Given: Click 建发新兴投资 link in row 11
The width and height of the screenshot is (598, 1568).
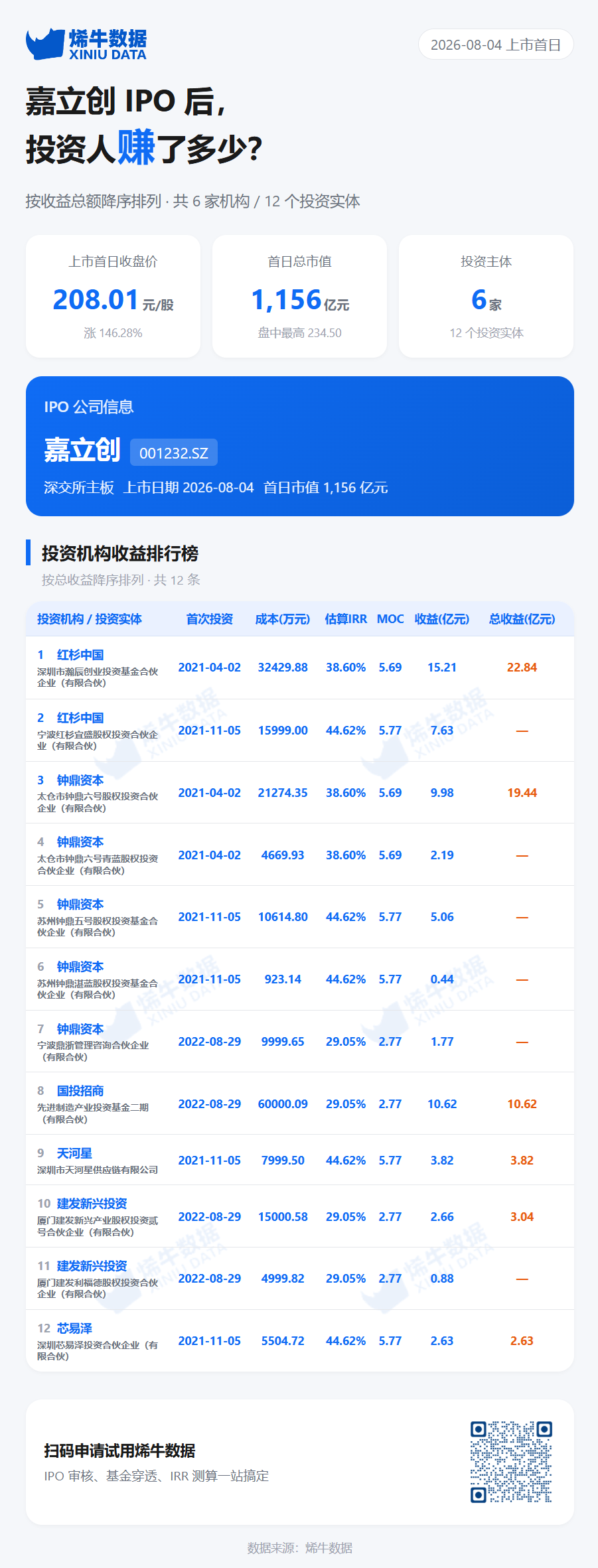Looking at the screenshot, I should pyautogui.click(x=92, y=1266).
